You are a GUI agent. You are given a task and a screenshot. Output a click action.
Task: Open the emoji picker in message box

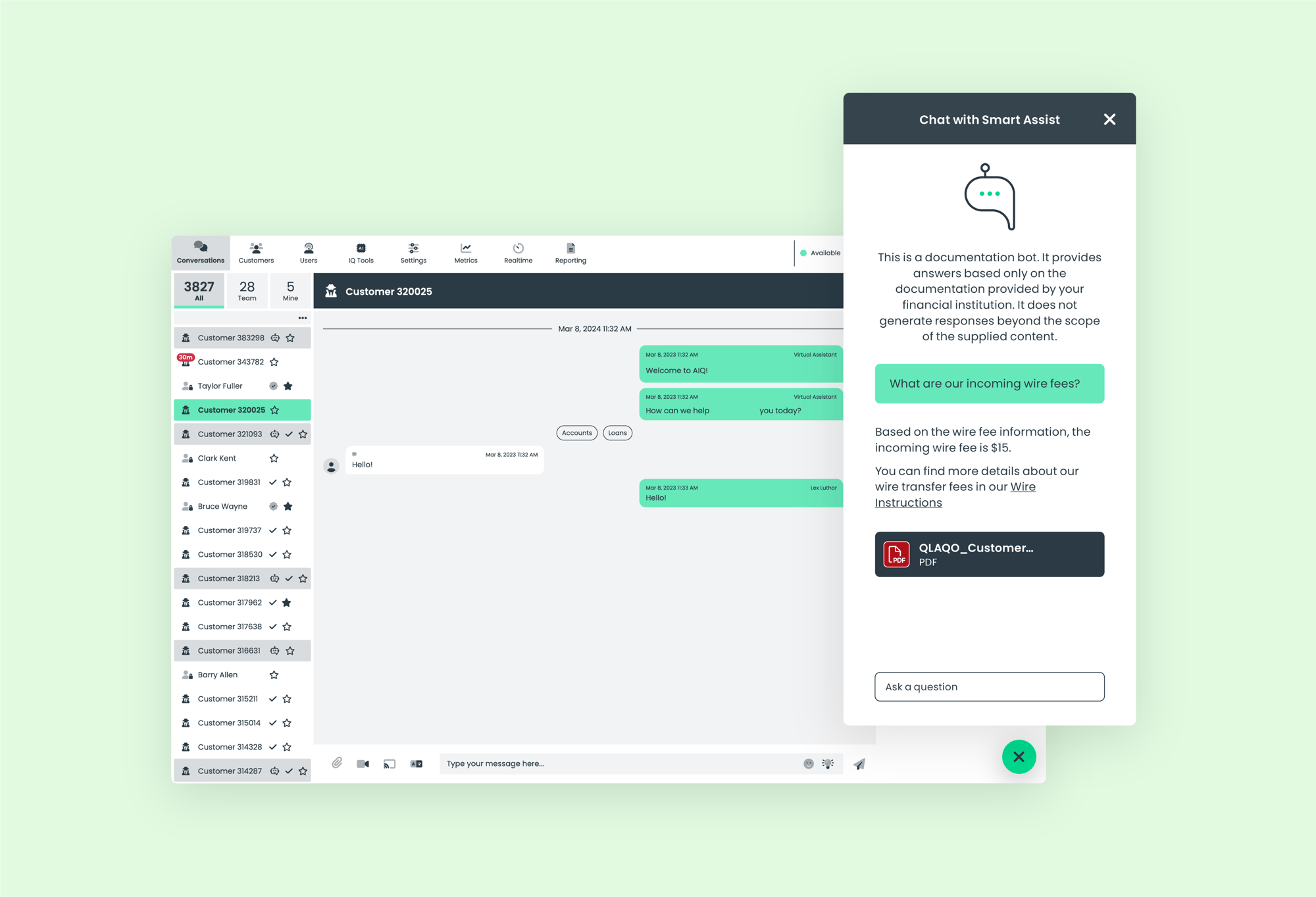pyautogui.click(x=809, y=763)
